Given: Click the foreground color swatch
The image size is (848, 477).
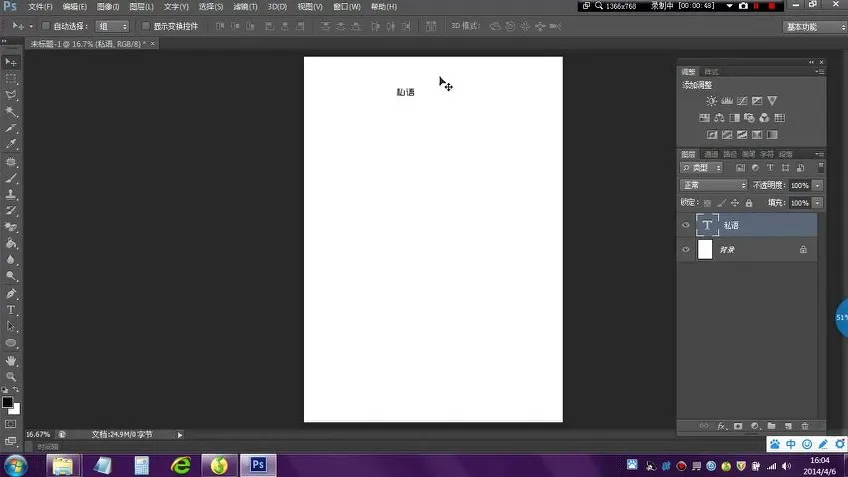Looking at the screenshot, I should pyautogui.click(x=8, y=402).
